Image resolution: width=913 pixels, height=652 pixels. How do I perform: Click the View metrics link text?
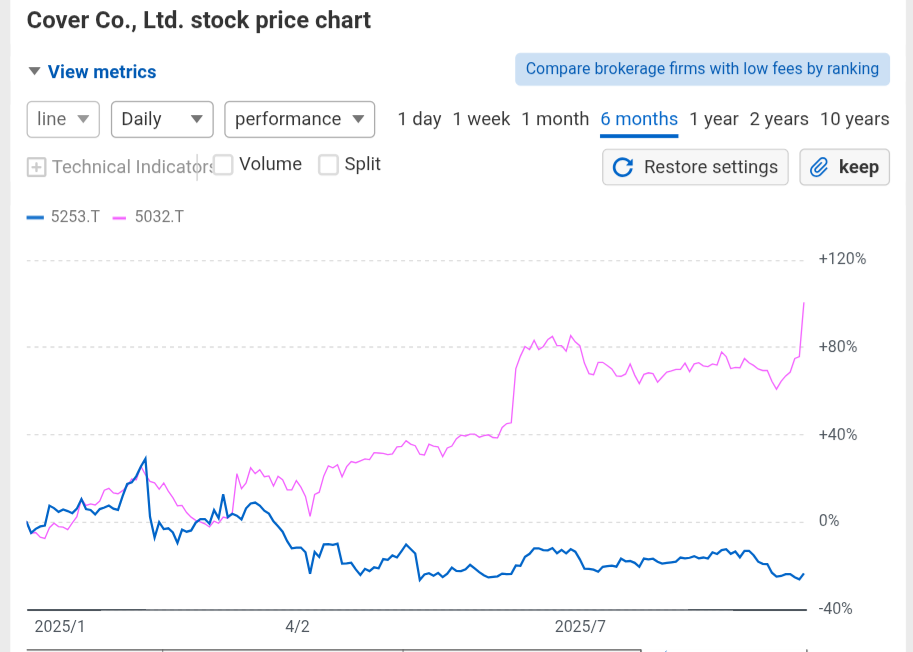pos(102,72)
